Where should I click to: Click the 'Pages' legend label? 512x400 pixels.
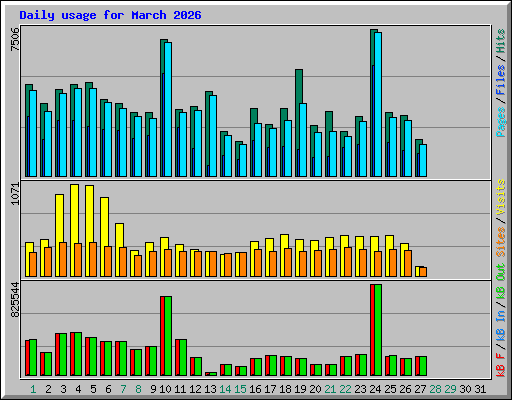pyautogui.click(x=501, y=122)
